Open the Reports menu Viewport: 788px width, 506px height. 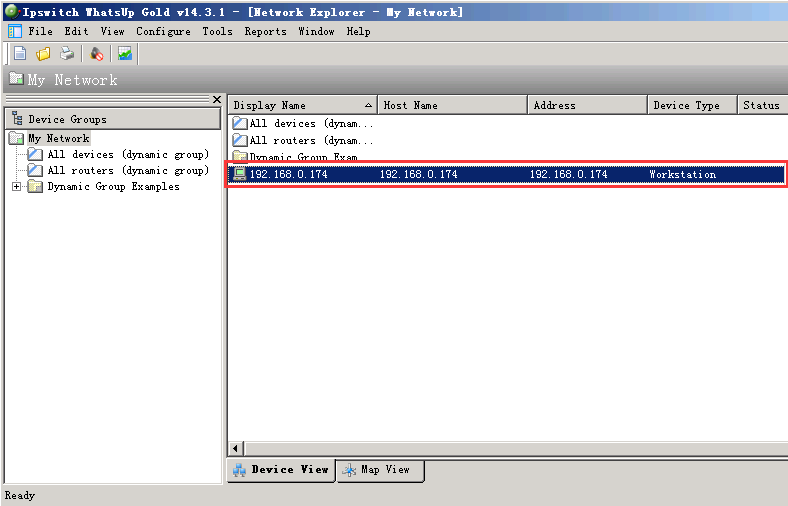265,31
